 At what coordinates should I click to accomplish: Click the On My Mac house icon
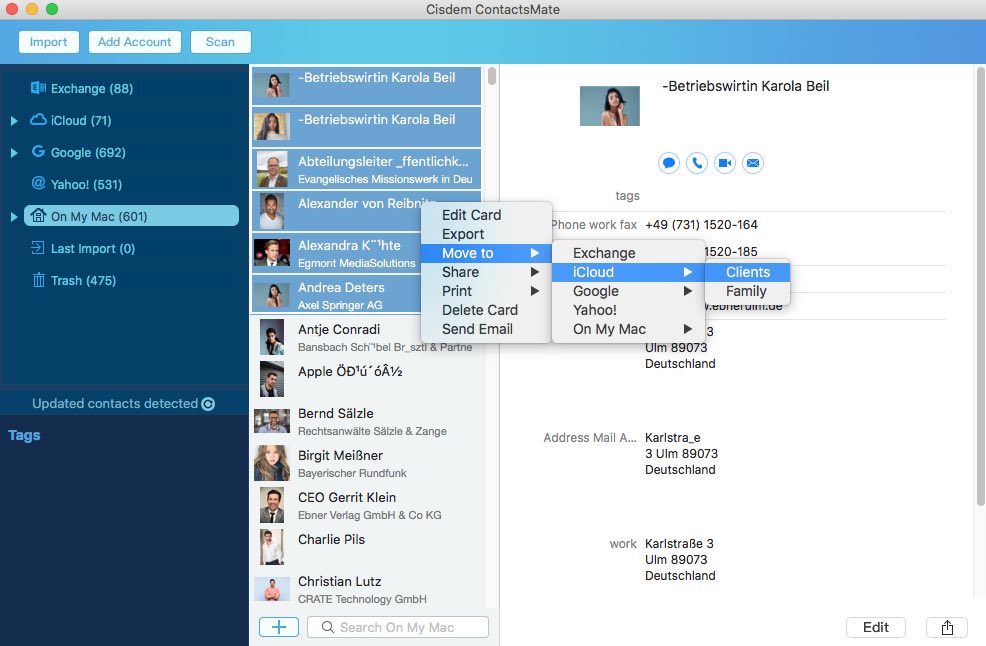tap(38, 216)
